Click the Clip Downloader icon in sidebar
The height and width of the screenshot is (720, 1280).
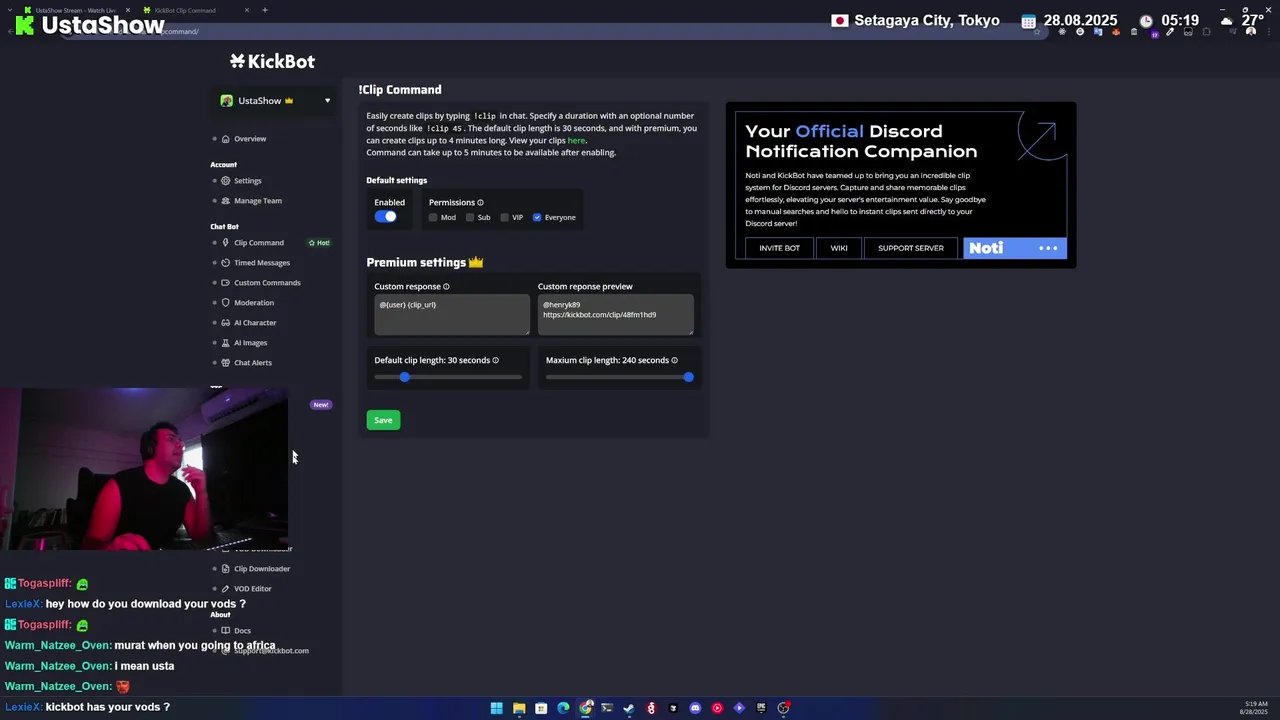point(226,569)
